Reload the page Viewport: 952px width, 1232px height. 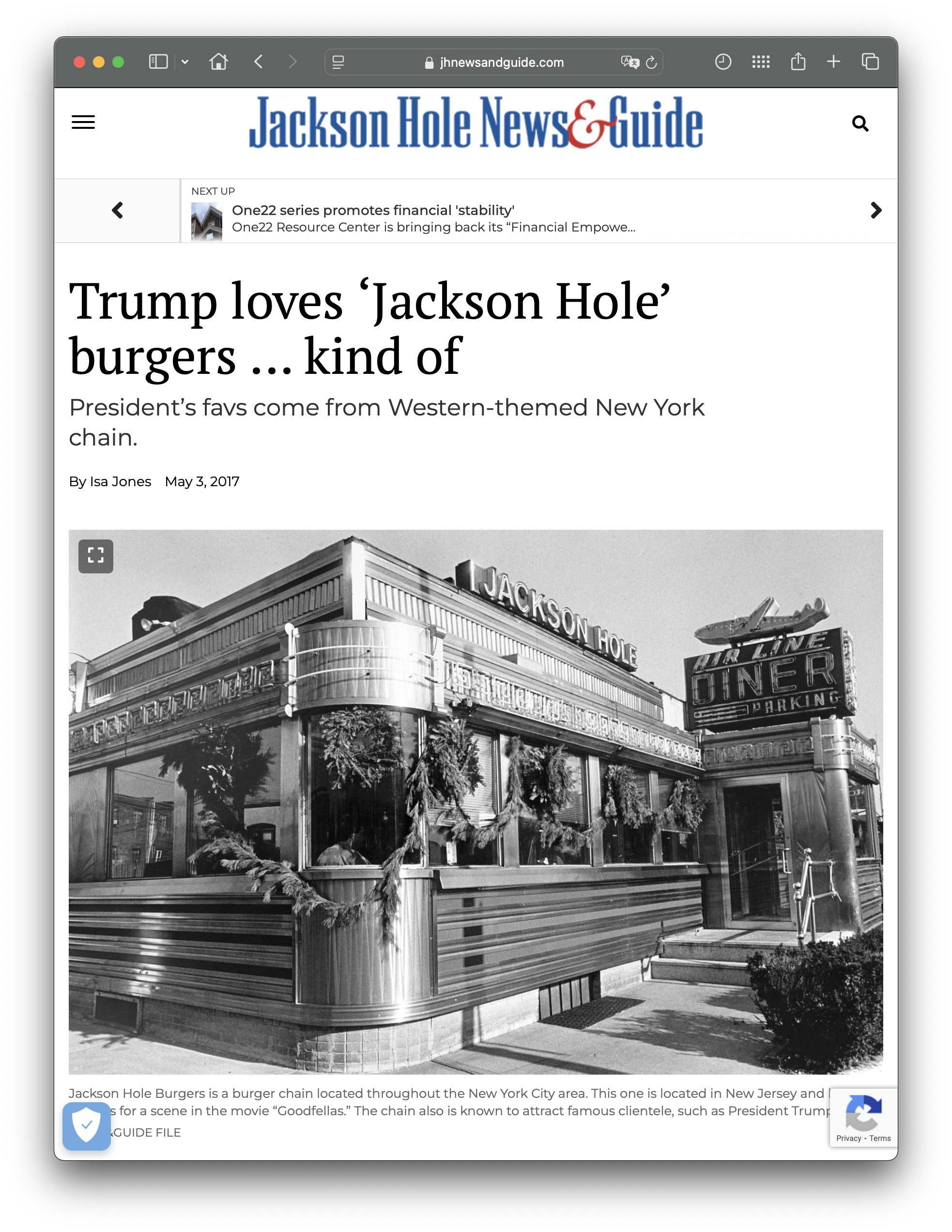651,62
